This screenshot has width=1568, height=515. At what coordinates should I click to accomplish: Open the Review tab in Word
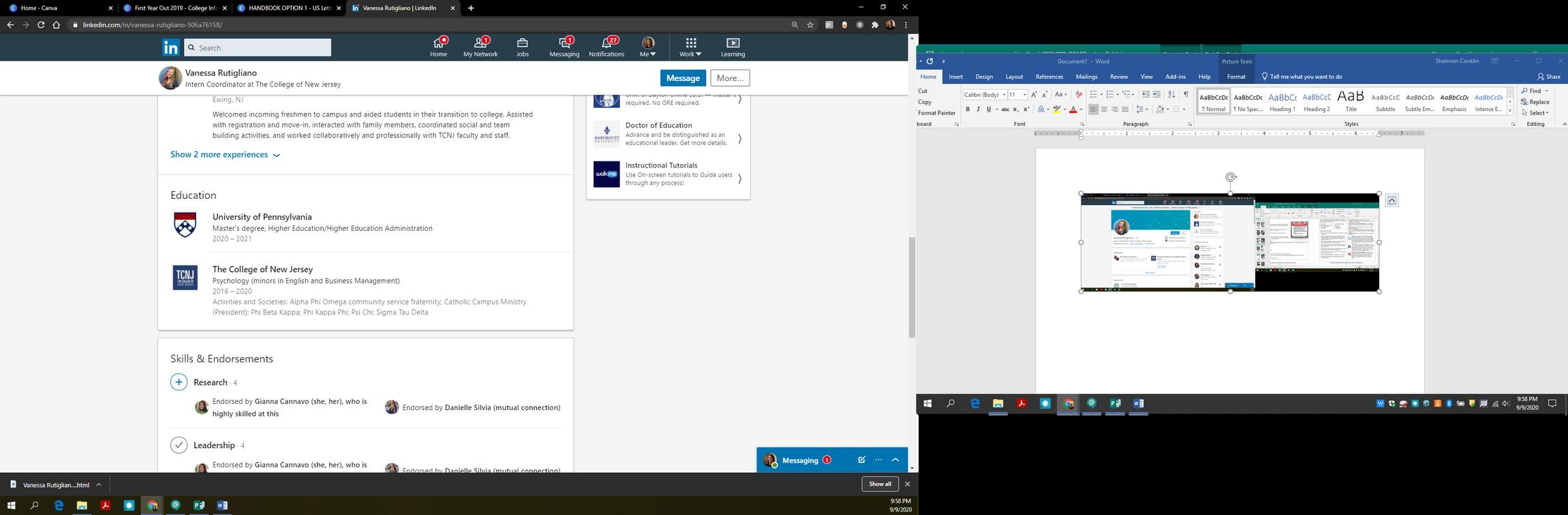coord(1119,77)
